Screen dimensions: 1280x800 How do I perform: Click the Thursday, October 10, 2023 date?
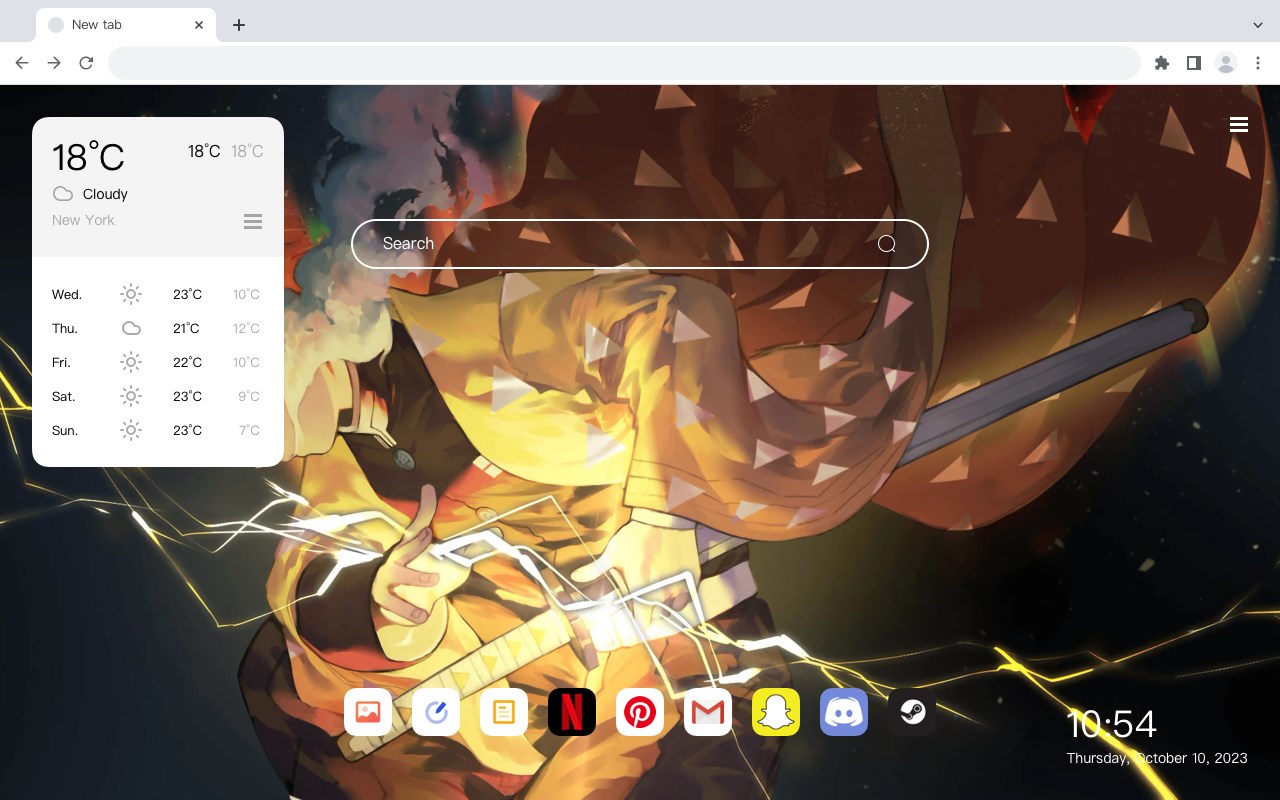[x=1157, y=758]
